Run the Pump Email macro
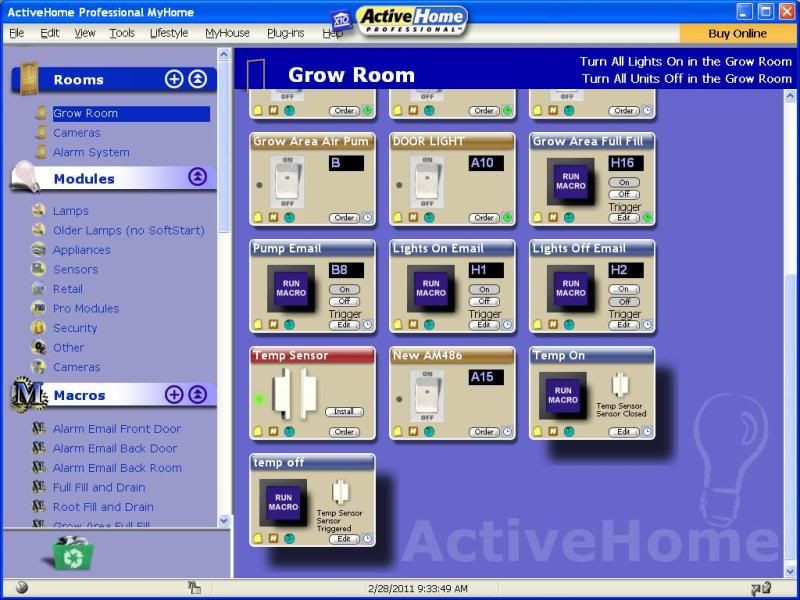800x600 pixels. (291, 289)
